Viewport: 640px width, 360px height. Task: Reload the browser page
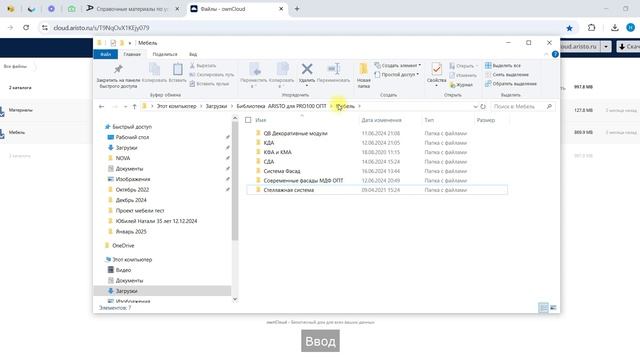[26, 28]
